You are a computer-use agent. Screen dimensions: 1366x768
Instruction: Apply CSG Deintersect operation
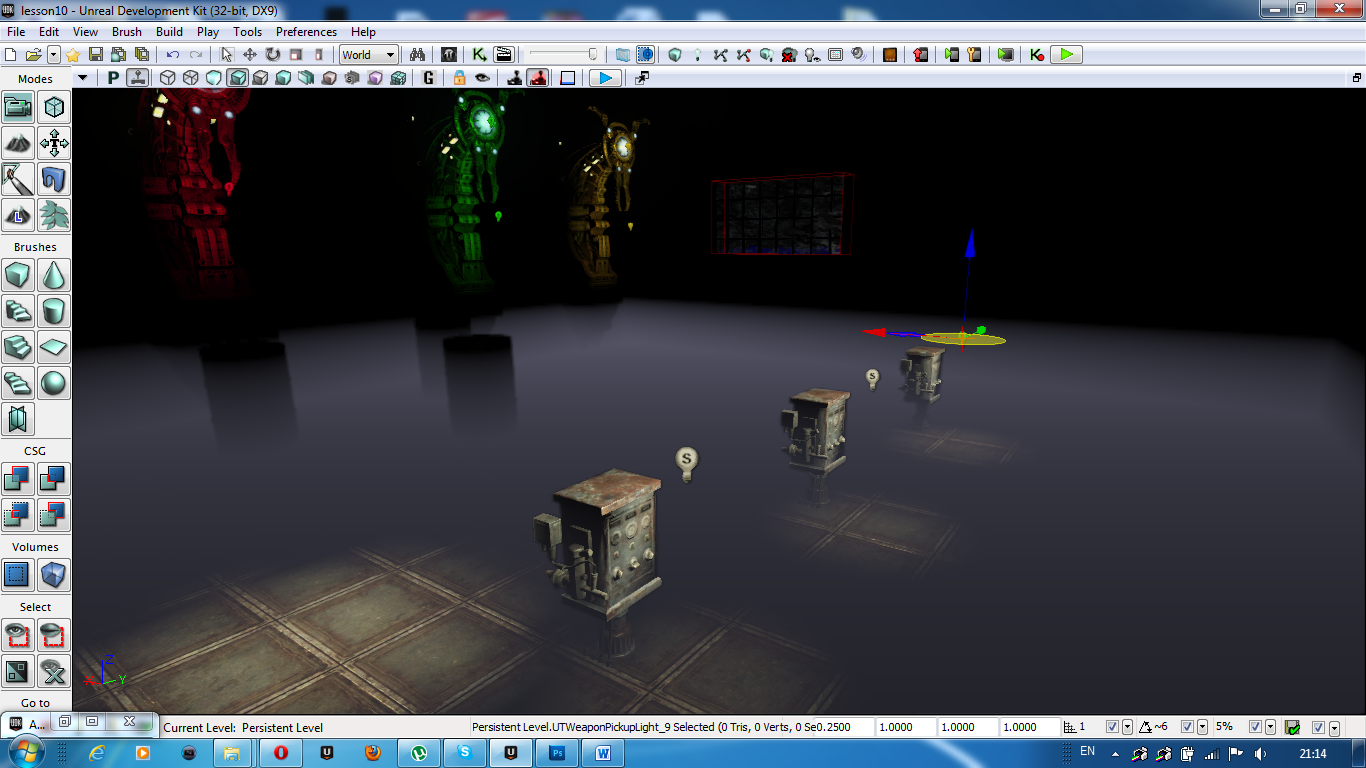[54, 515]
